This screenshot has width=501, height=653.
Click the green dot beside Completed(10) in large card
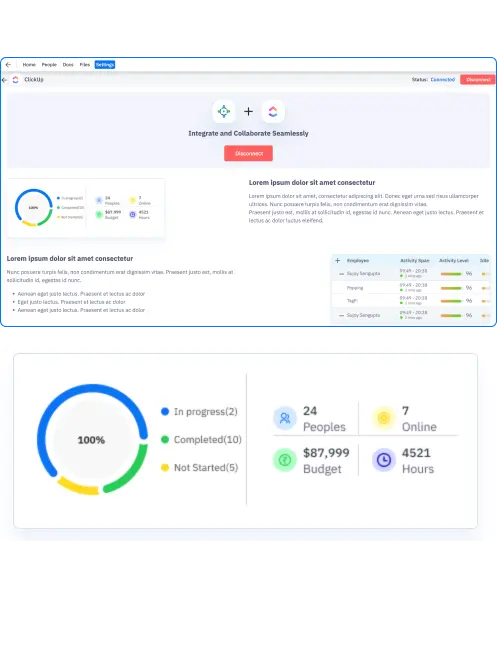[165, 439]
